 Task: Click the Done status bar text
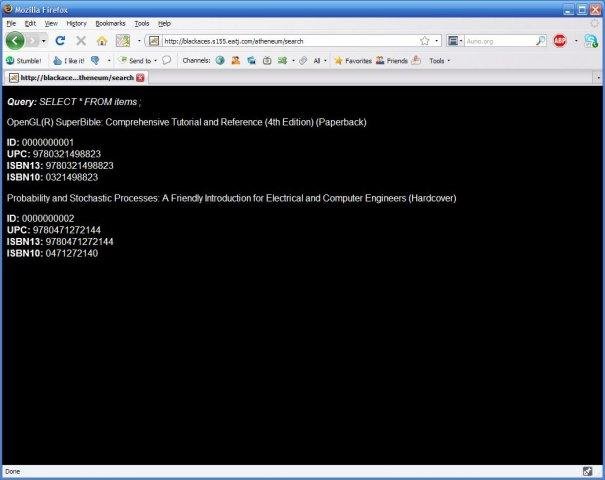[12, 472]
